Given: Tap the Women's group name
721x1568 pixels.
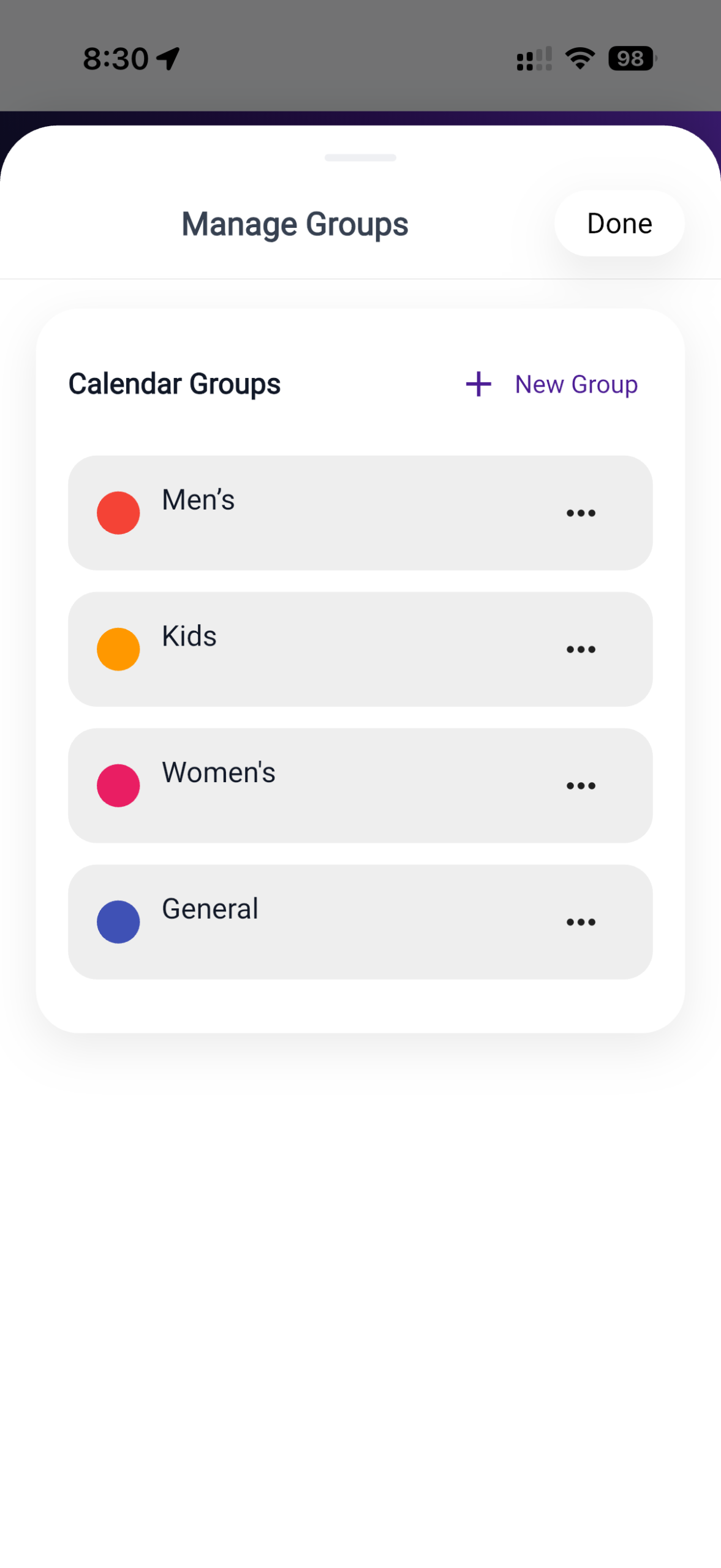Looking at the screenshot, I should (218, 772).
